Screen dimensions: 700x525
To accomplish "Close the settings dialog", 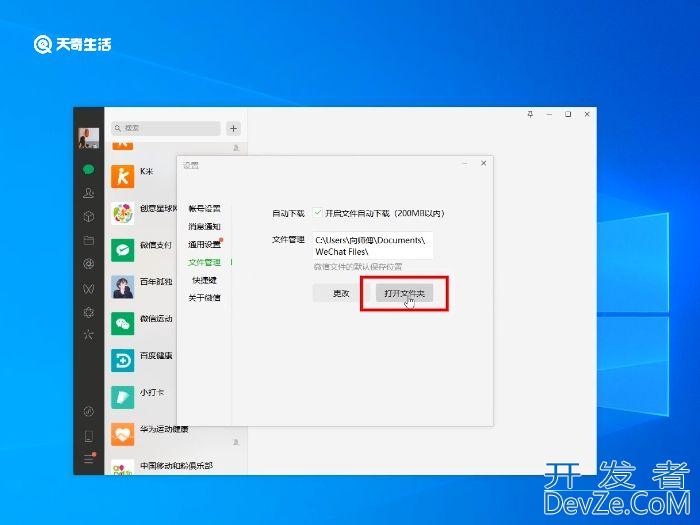I will pos(483,163).
